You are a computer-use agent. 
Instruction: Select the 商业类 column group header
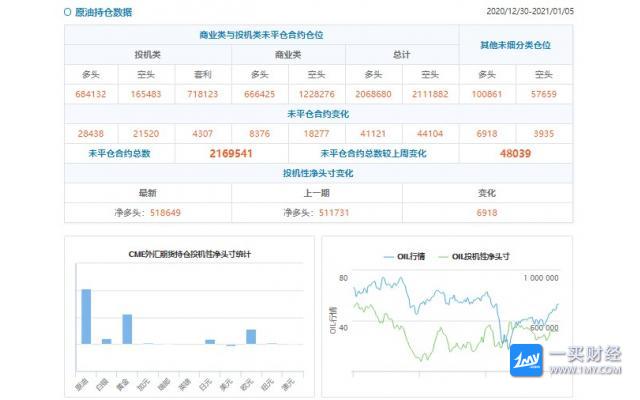click(288, 55)
